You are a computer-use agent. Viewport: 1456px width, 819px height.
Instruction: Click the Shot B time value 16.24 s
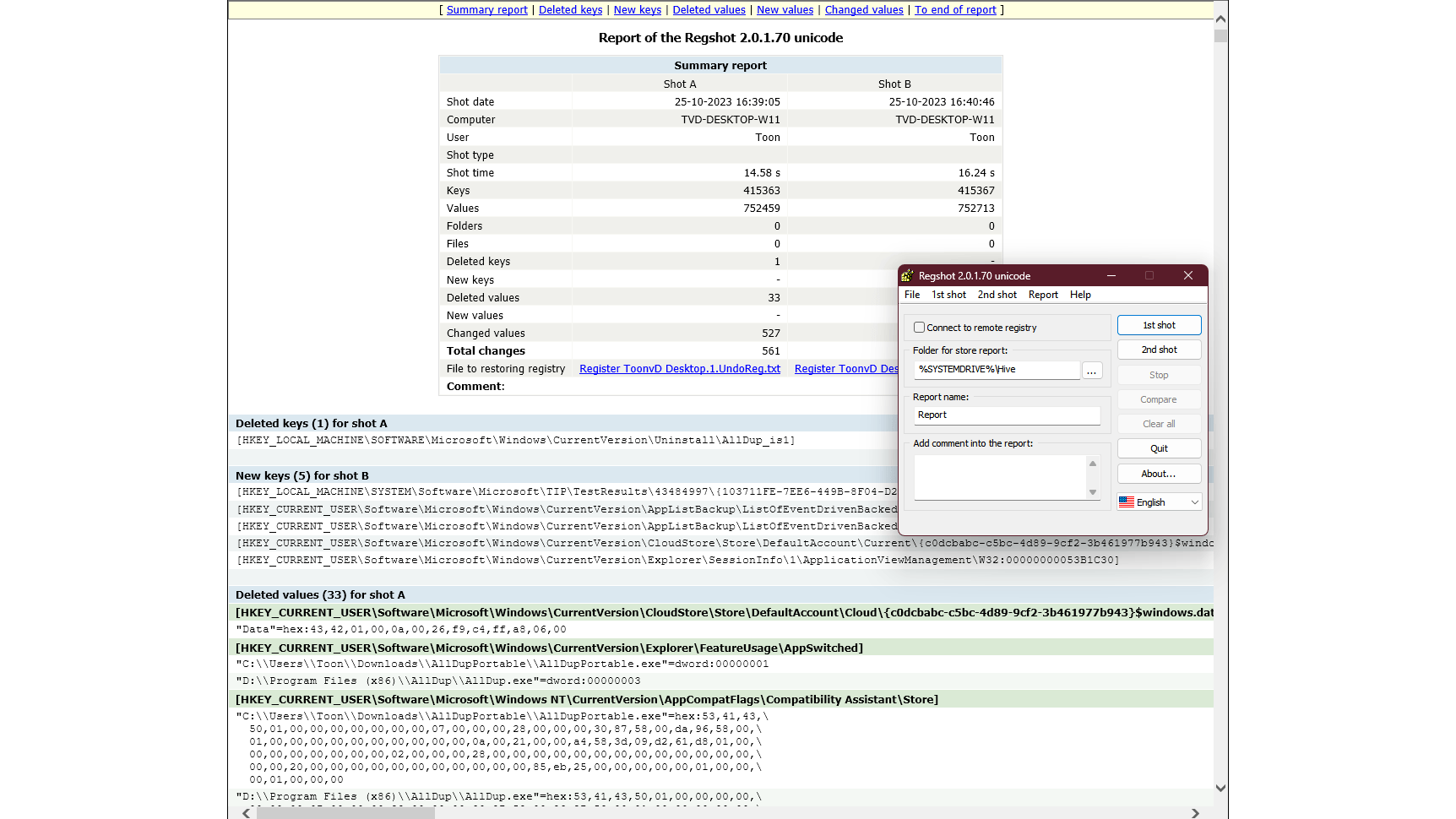pyautogui.click(x=976, y=173)
